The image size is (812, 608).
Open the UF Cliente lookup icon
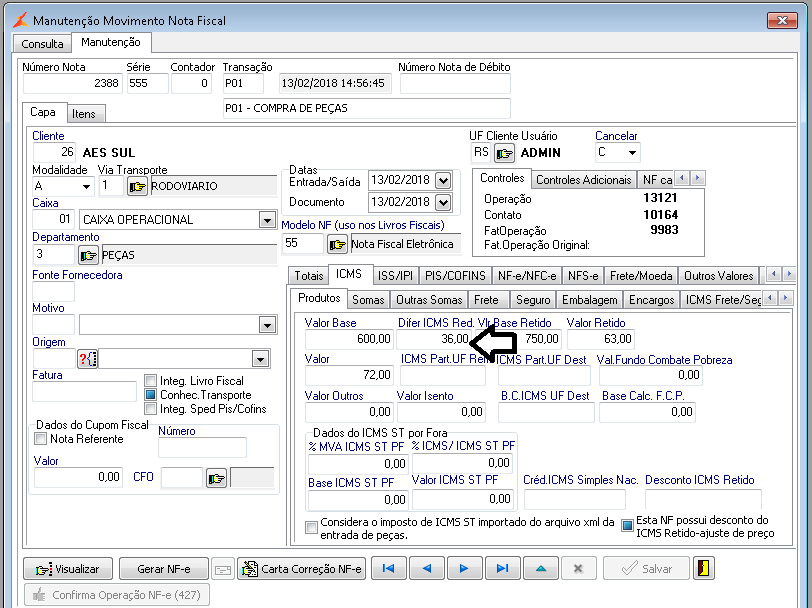[506, 153]
